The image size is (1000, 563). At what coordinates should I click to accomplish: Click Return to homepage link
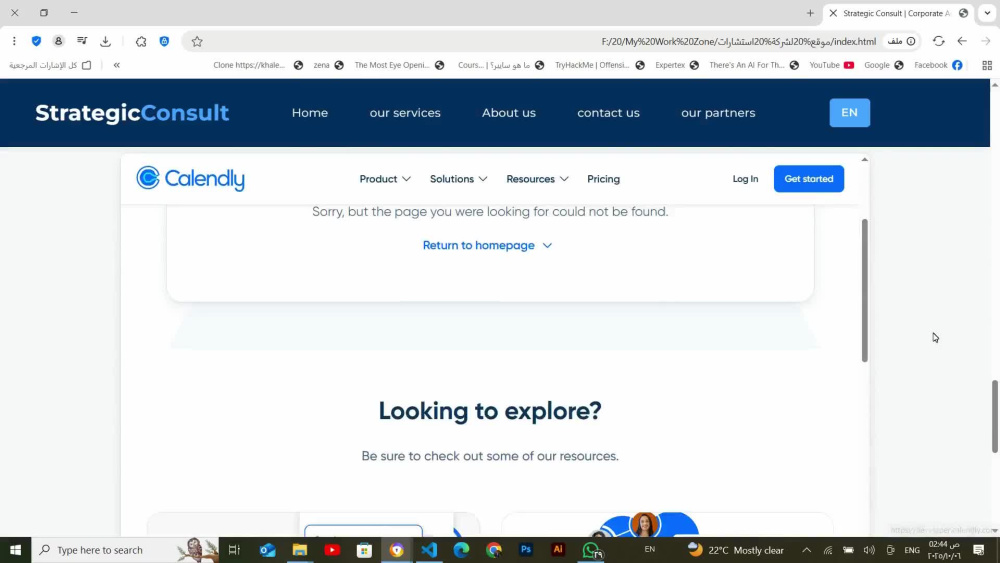point(487,245)
